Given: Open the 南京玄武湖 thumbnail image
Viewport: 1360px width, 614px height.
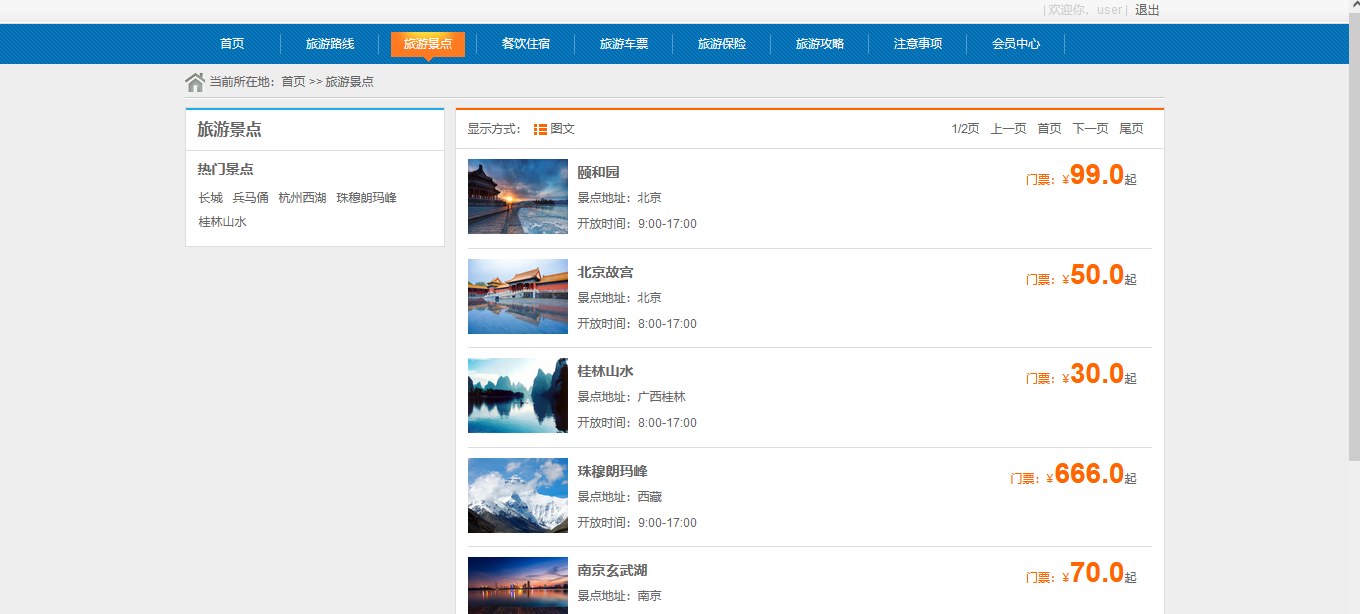Looking at the screenshot, I should tap(518, 585).
